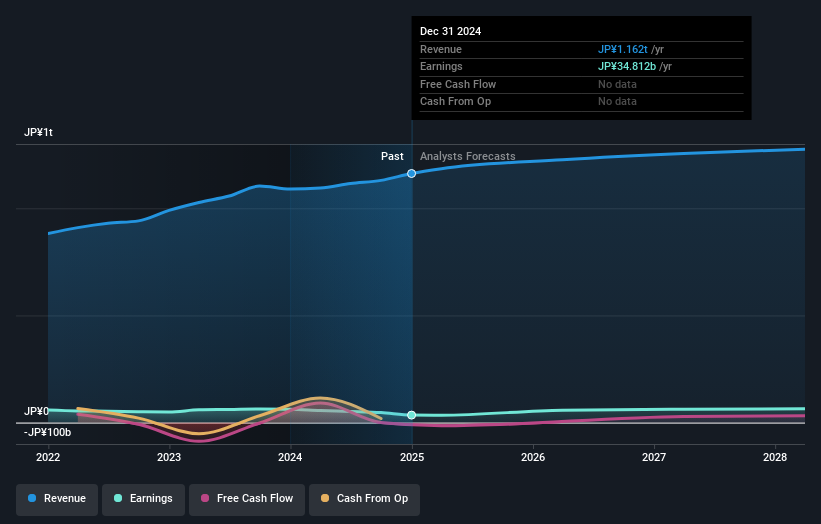Click the Cash From Op tooltip row label
This screenshot has height=524, width=821.
click(455, 102)
